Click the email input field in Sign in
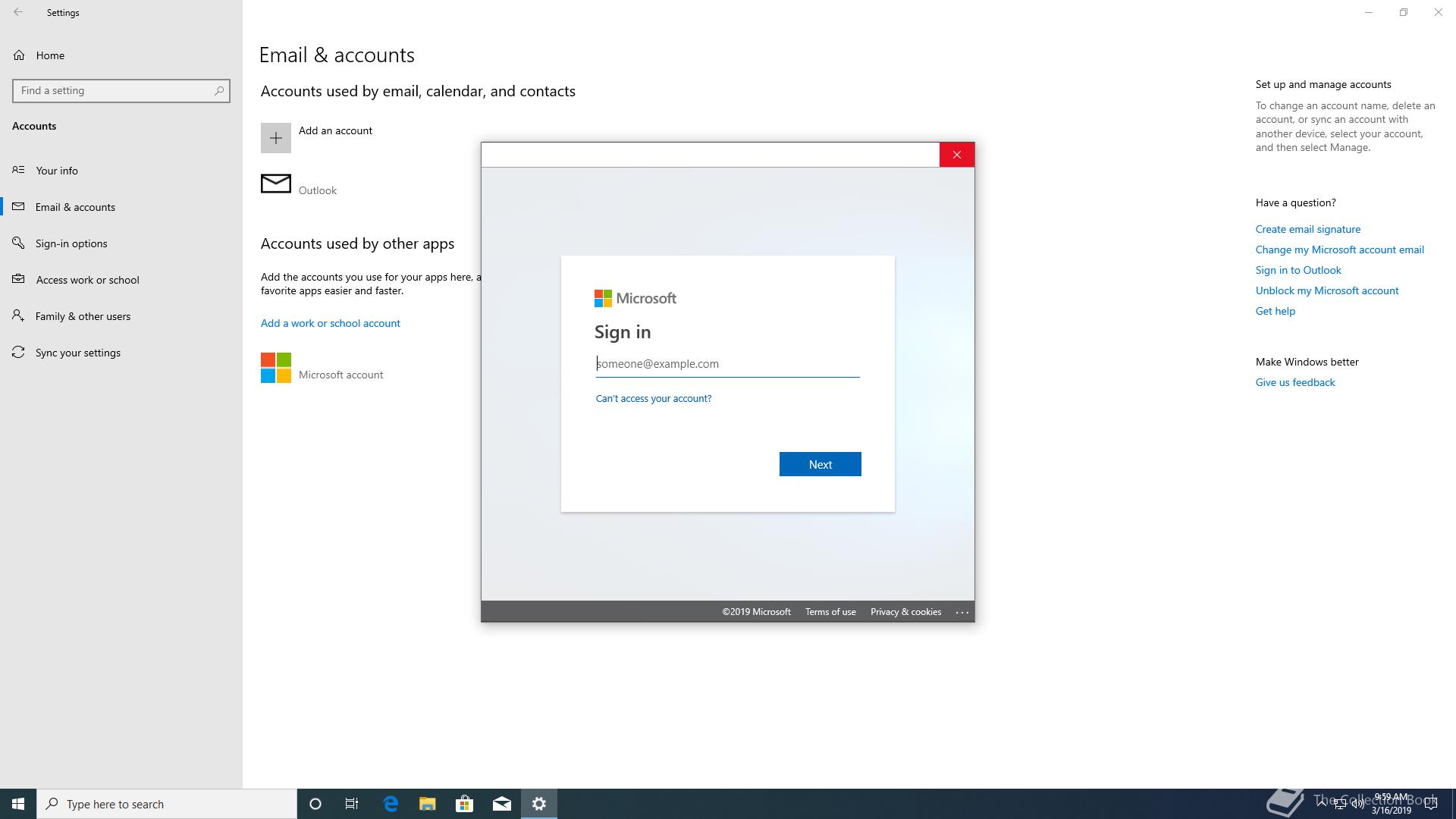The width and height of the screenshot is (1456, 819). pyautogui.click(x=728, y=364)
